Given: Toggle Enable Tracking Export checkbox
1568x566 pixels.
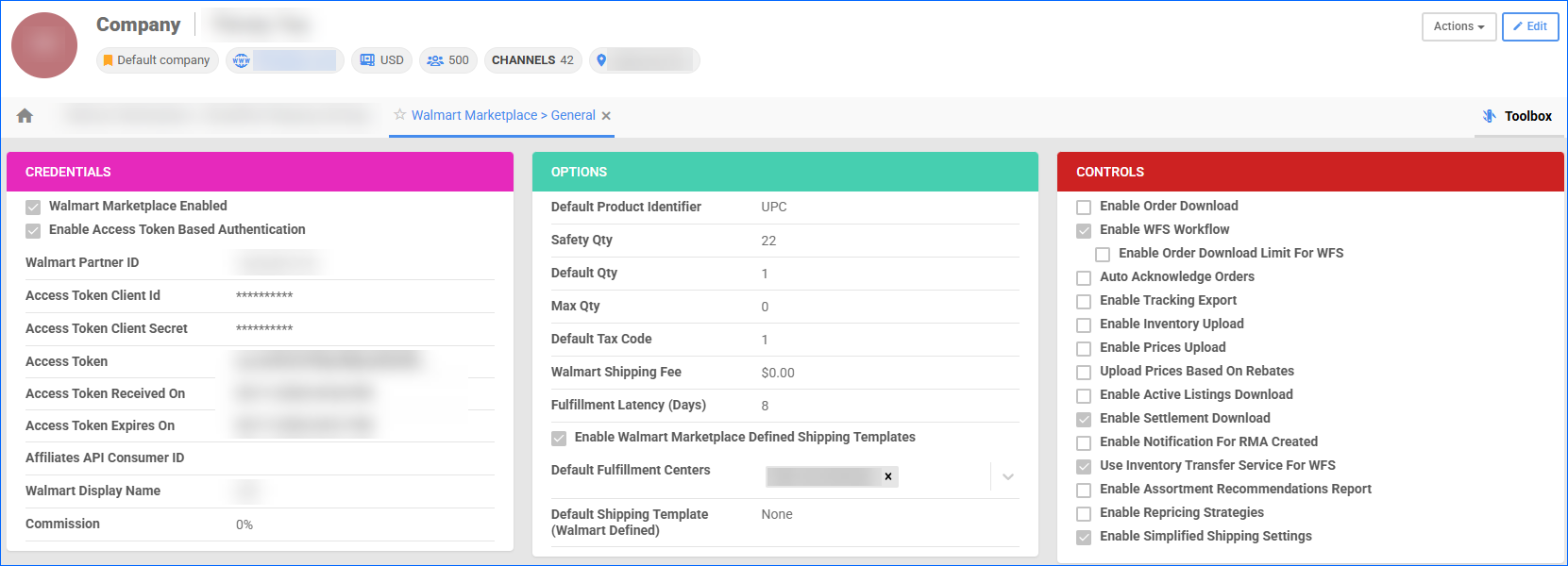Looking at the screenshot, I should click(1084, 301).
